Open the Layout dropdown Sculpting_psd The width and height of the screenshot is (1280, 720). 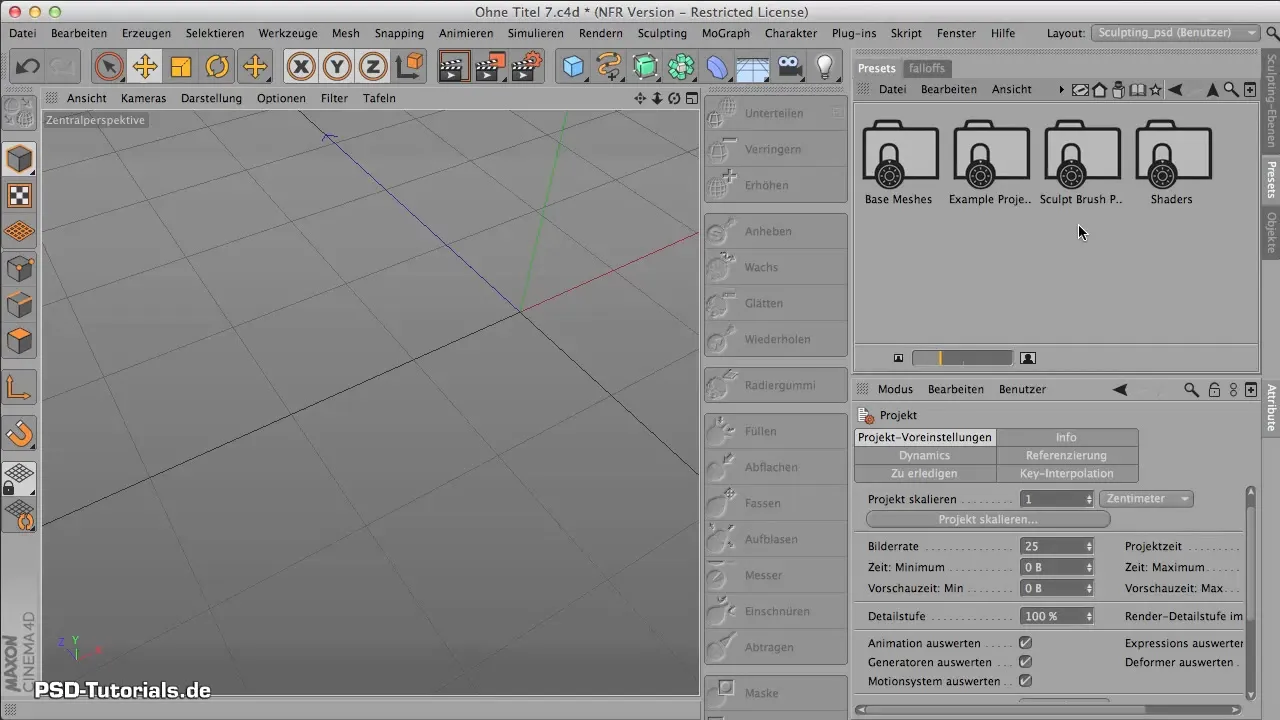[1176, 33]
